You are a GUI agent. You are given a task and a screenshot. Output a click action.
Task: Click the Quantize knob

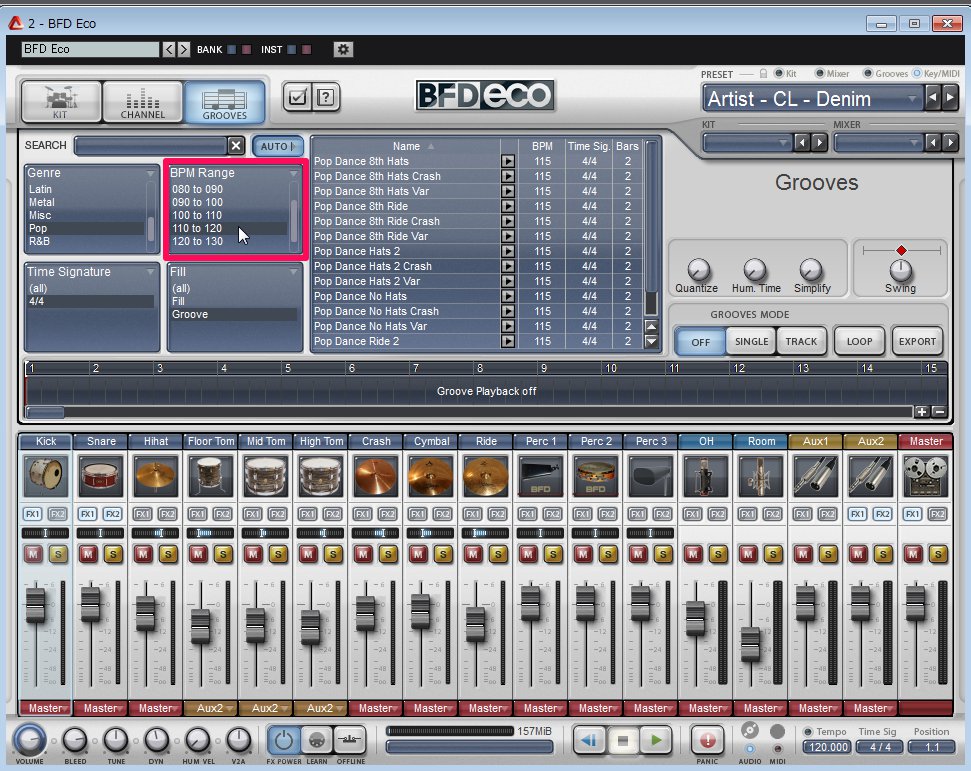tap(698, 271)
